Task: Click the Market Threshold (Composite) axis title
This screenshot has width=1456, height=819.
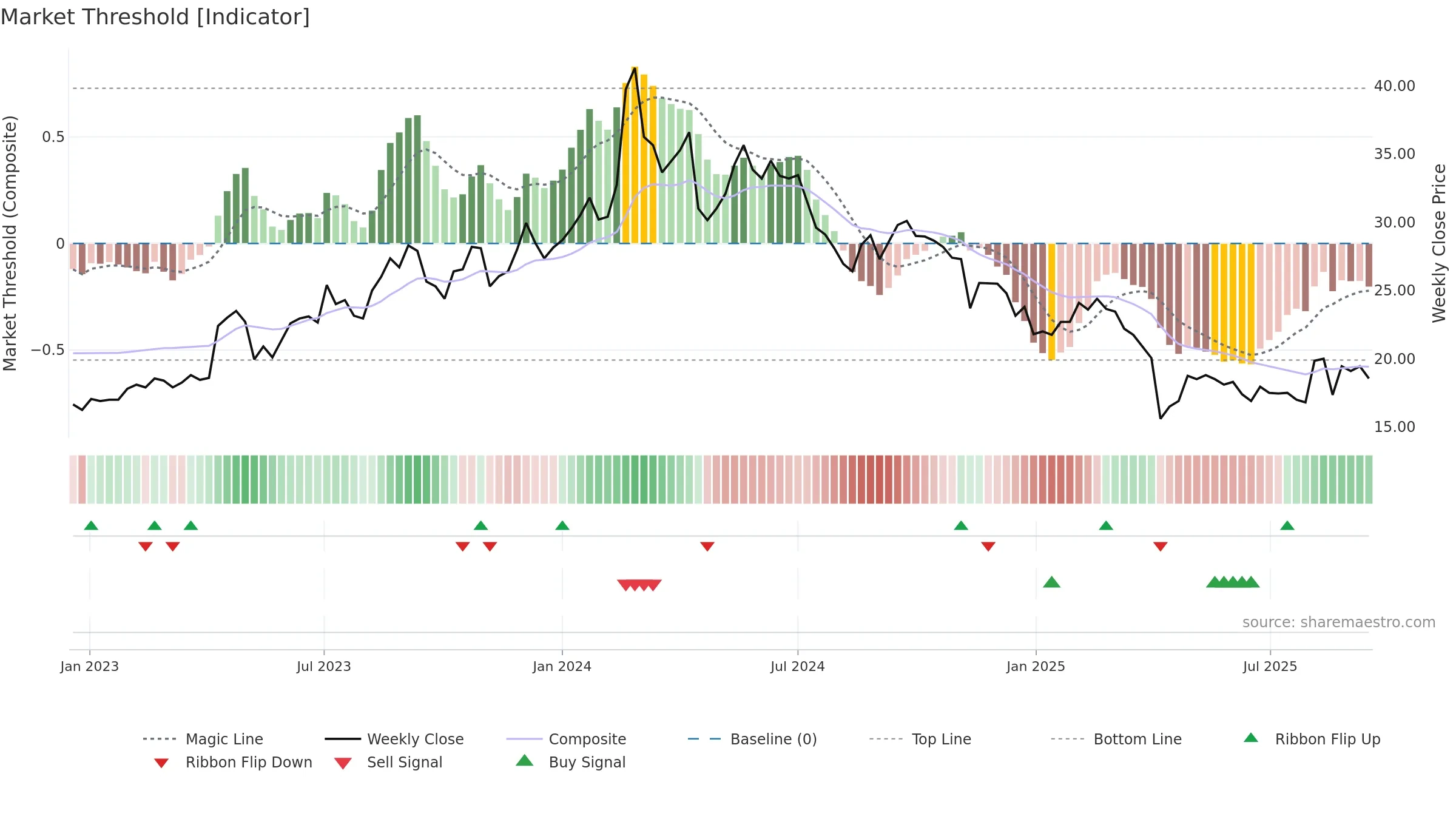Action: click(x=10, y=243)
